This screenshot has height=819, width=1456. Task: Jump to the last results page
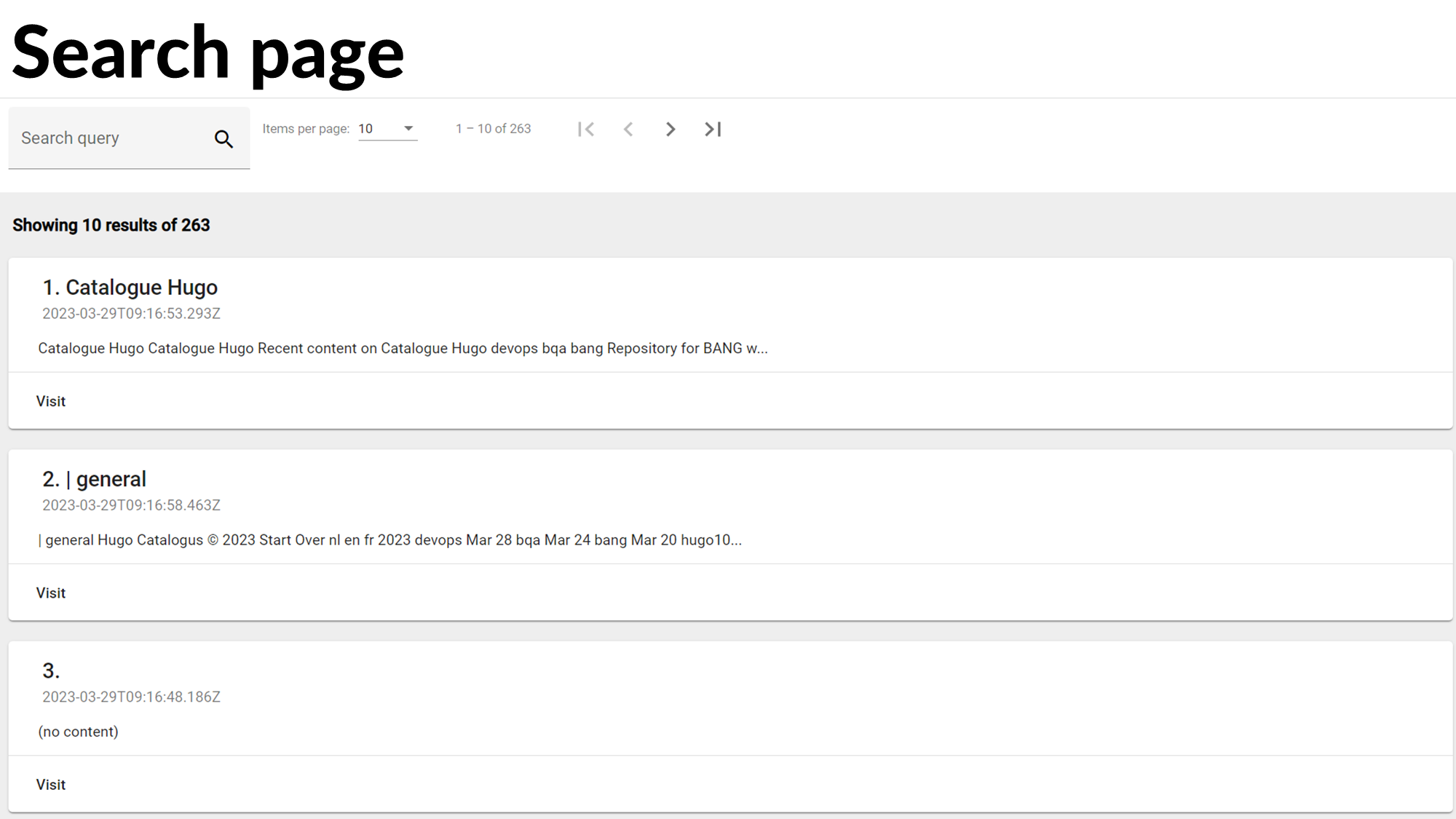(713, 130)
